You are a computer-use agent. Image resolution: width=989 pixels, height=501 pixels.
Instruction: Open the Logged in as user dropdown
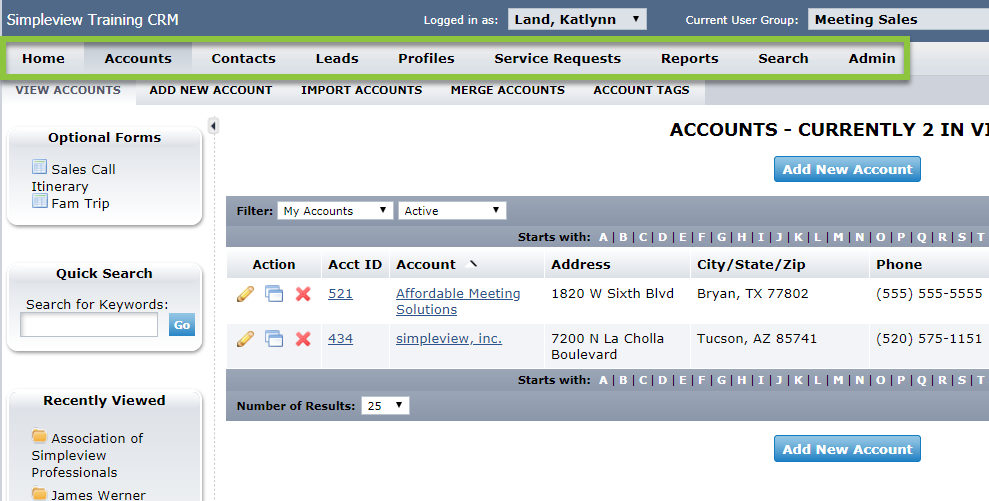[577, 20]
